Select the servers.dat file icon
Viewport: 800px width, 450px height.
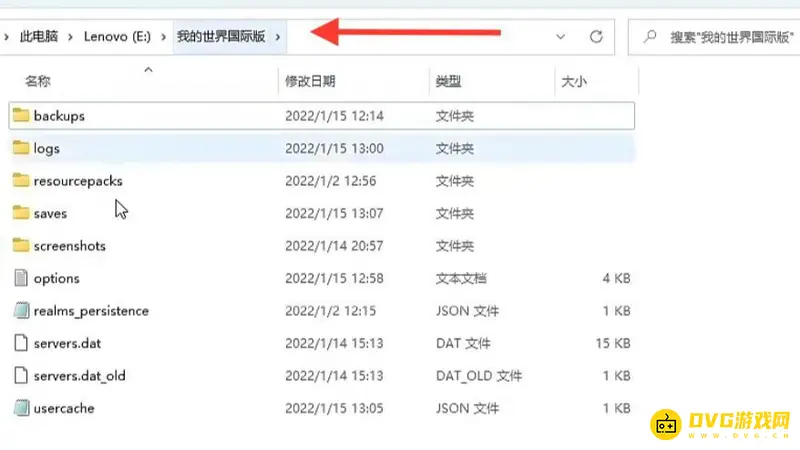(22, 343)
